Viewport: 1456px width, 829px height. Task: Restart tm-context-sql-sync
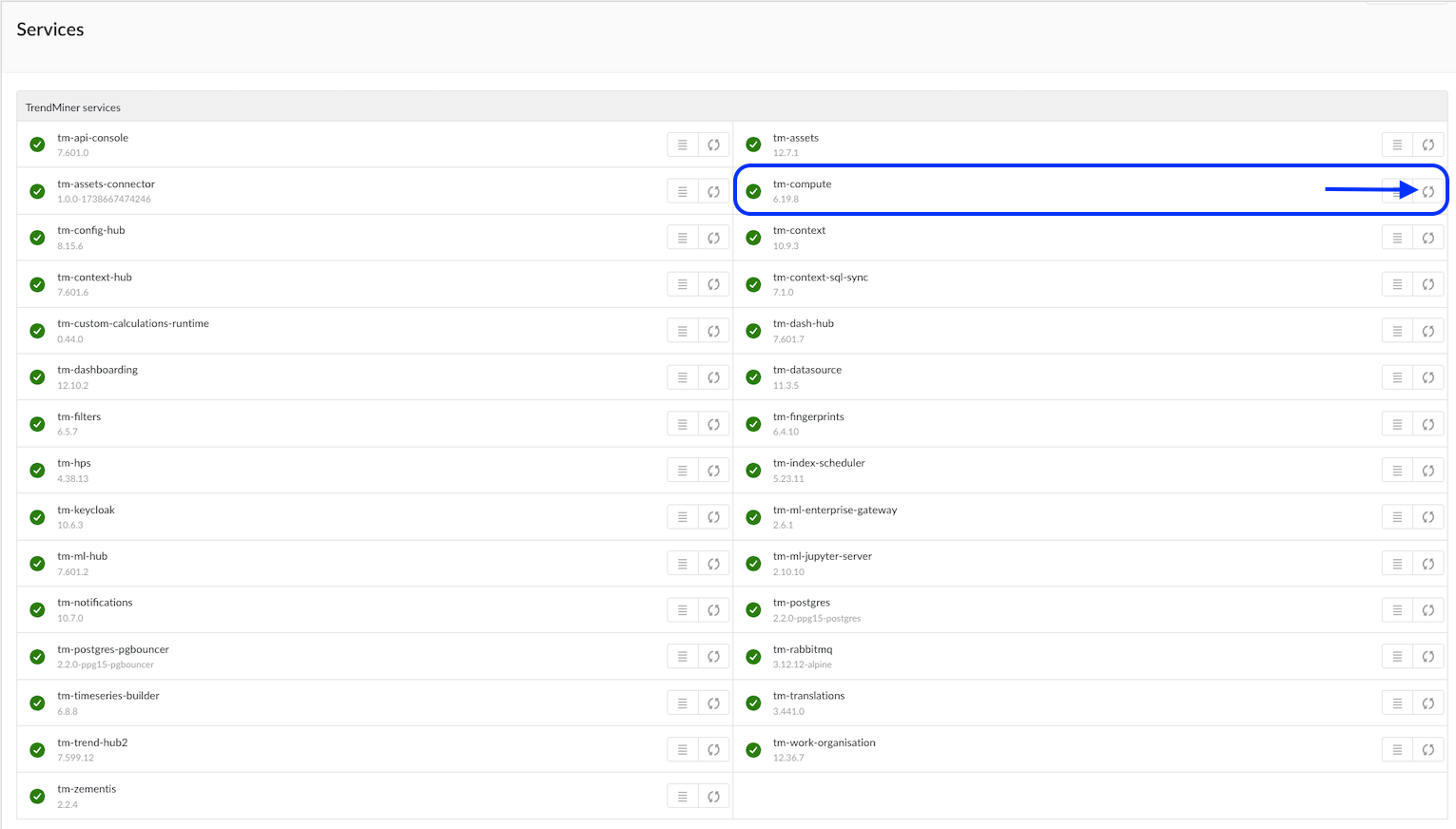[1428, 284]
